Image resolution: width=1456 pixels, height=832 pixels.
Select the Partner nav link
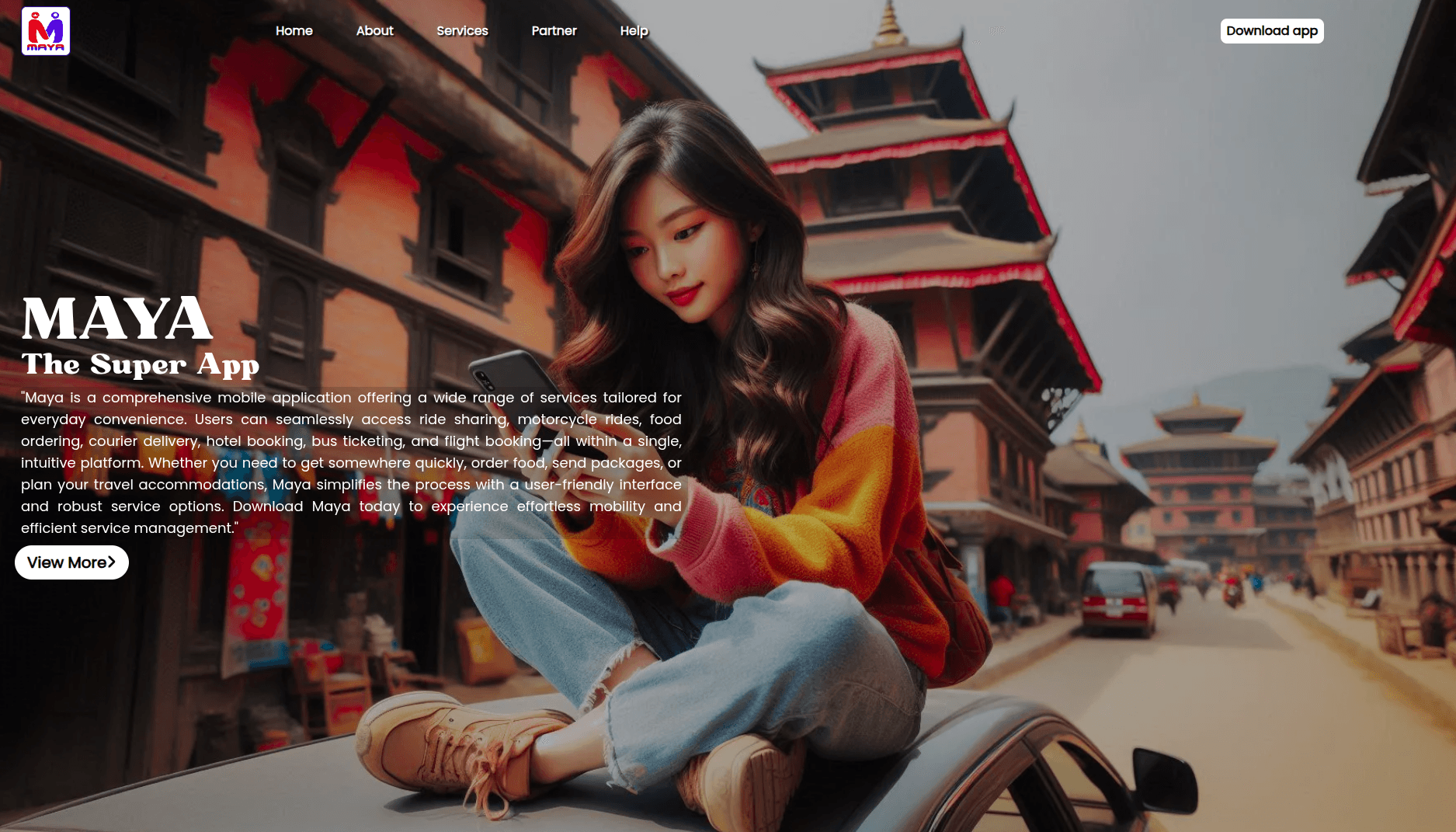click(554, 31)
